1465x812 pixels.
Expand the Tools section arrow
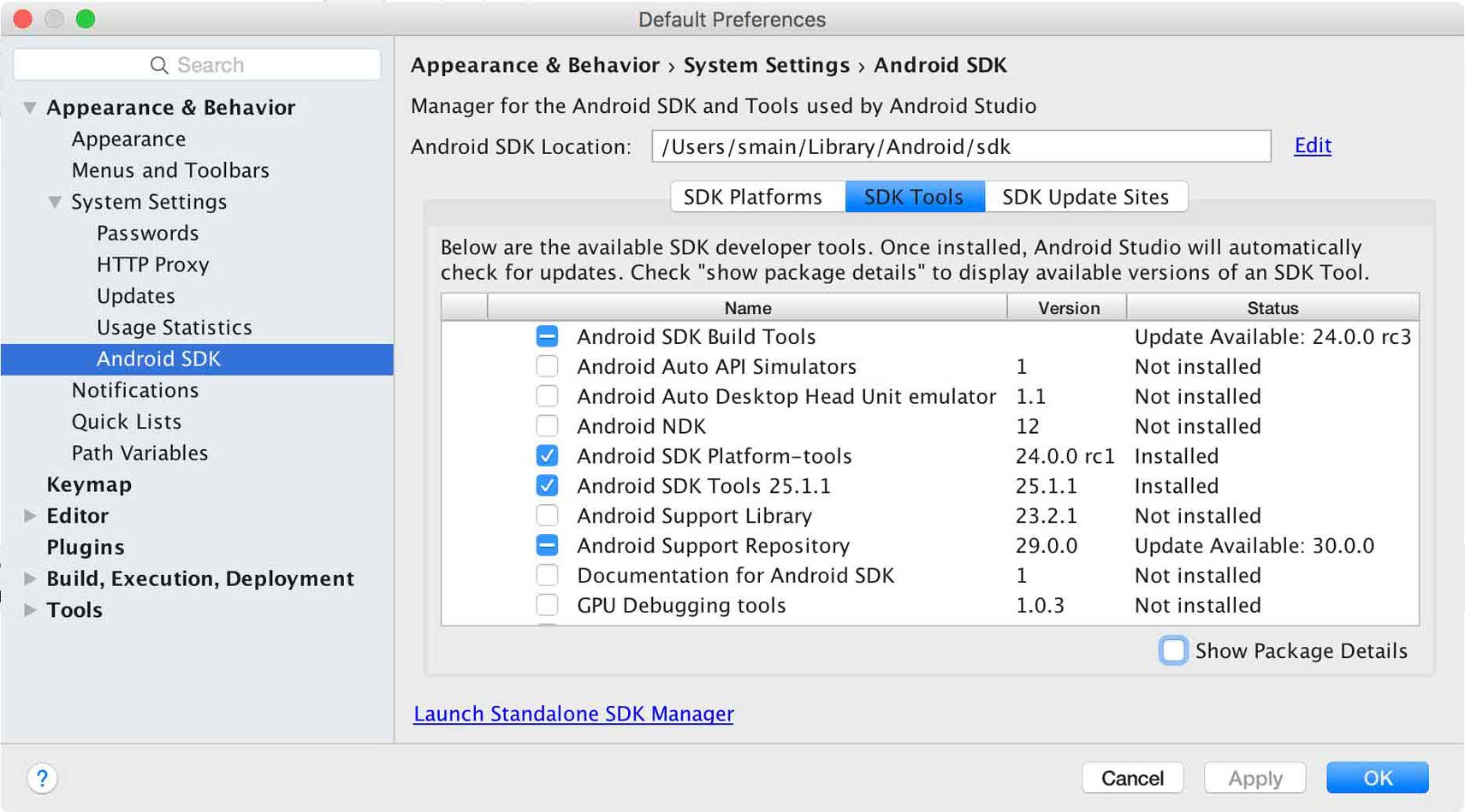click(30, 610)
